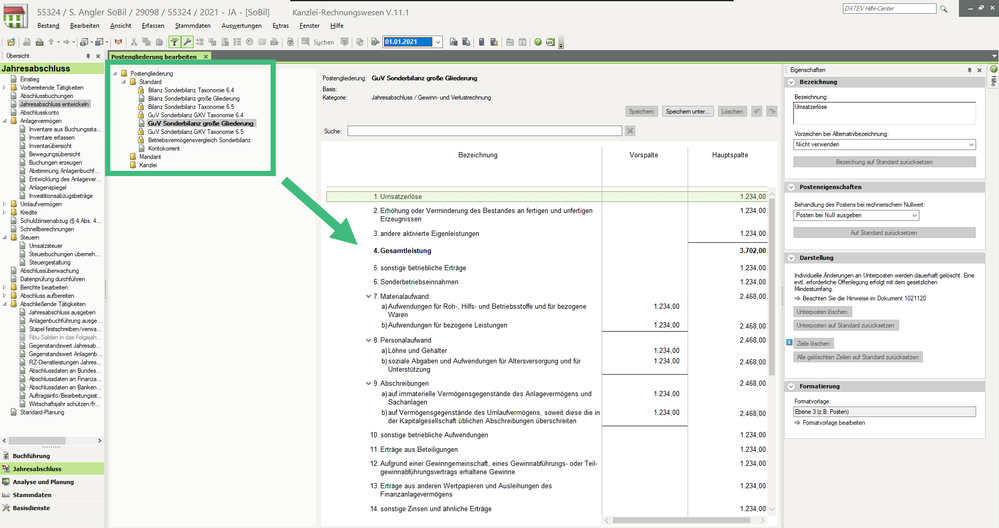Open Hinweise im Dokument 1021120 link
This screenshot has width=999, height=528.
coord(864,298)
